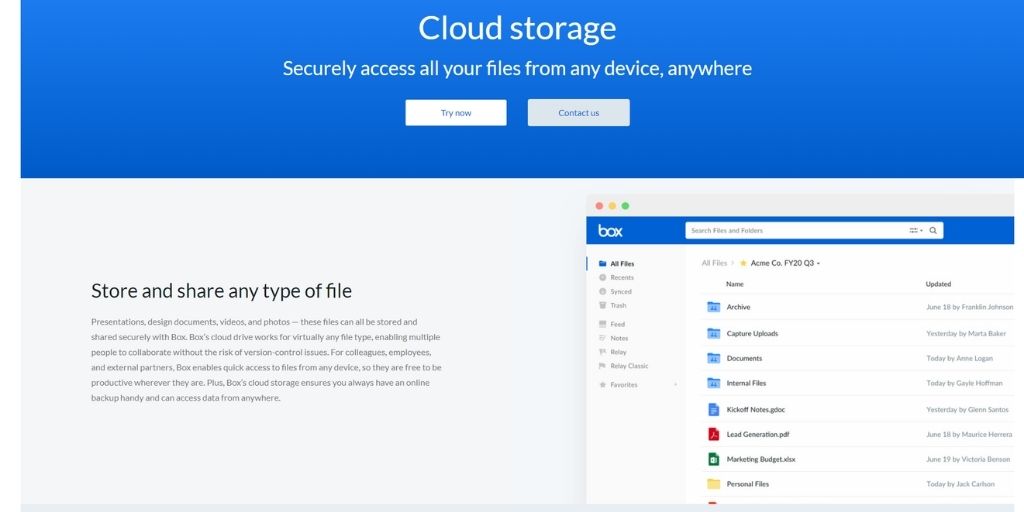This screenshot has width=1024, height=512.
Task: Click the Trash bin icon
Action: tap(603, 306)
